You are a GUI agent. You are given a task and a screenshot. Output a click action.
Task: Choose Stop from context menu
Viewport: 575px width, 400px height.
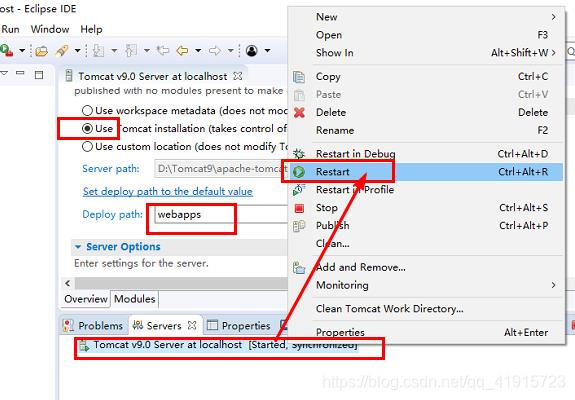427,208
